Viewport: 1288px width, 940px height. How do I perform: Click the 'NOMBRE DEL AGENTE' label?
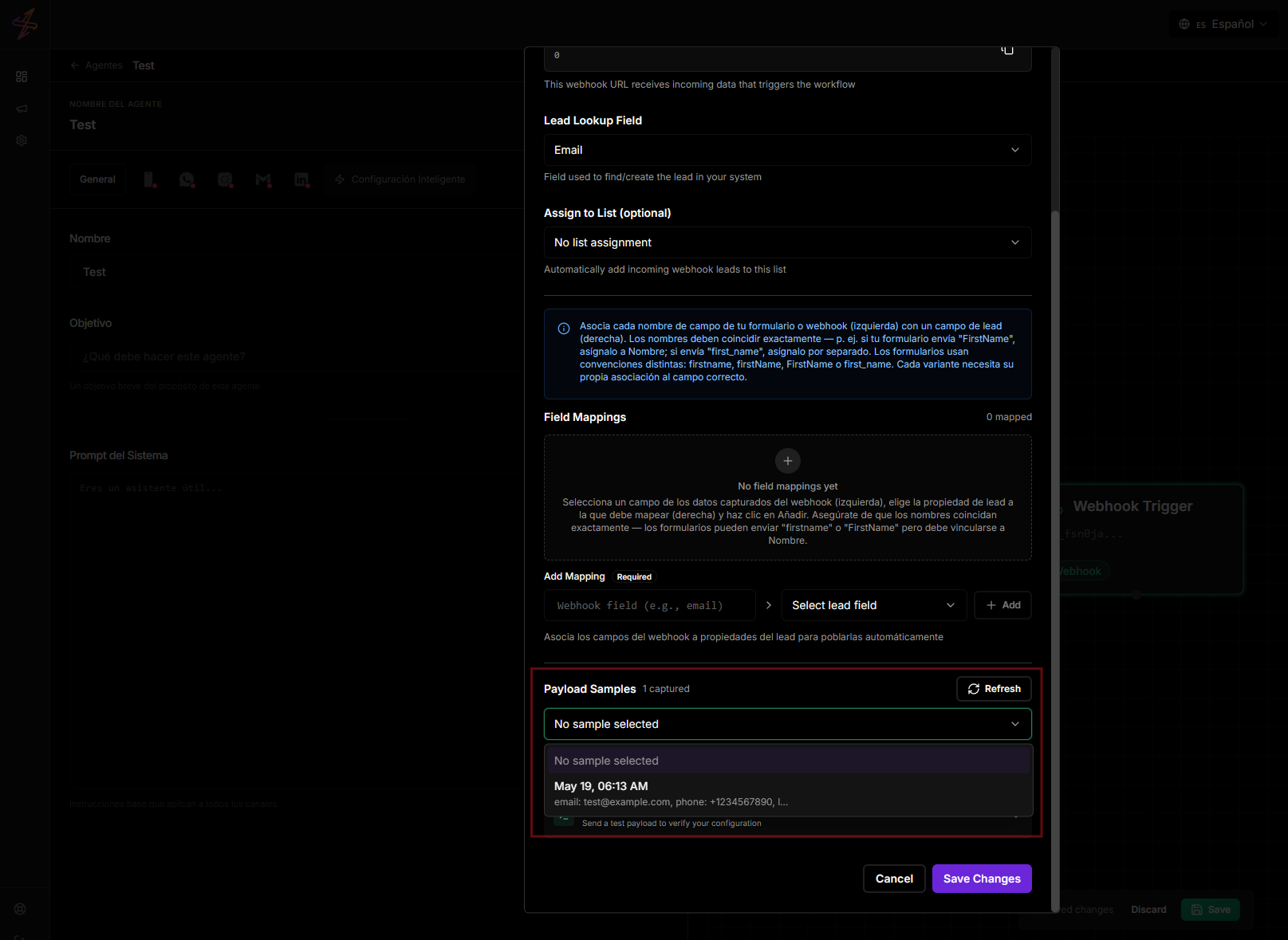(116, 104)
